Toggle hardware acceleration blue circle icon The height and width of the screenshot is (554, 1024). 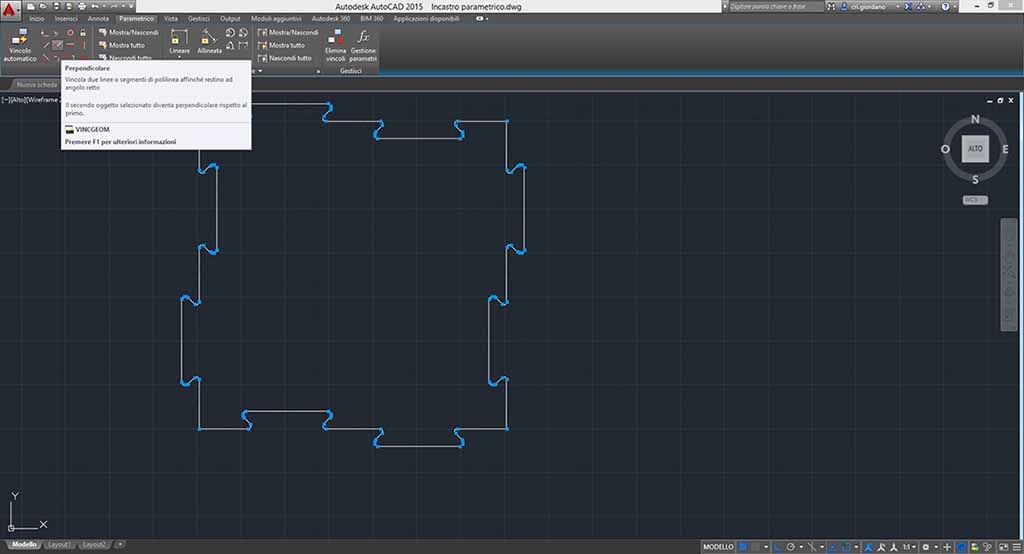961,547
